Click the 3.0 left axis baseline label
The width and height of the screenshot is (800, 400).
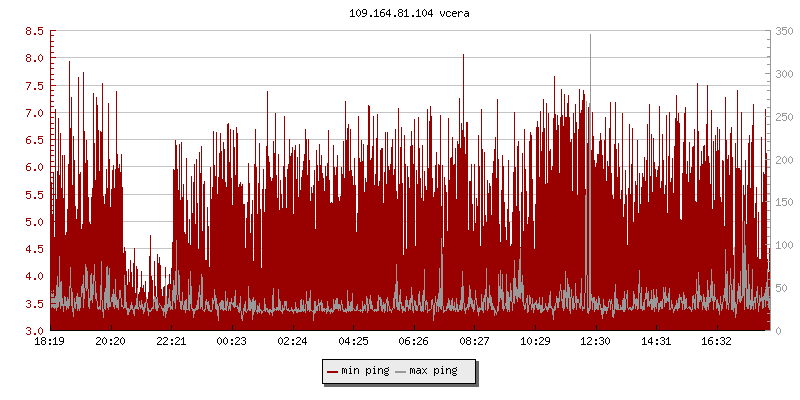[x=34, y=331]
